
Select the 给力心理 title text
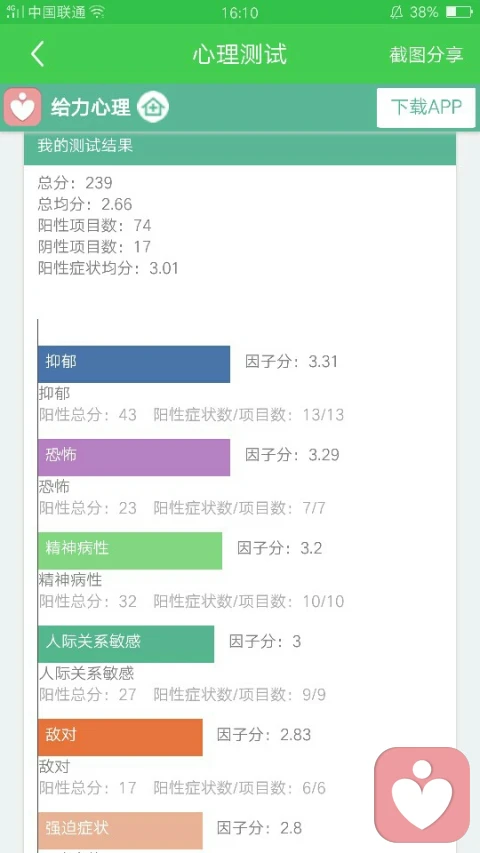click(x=91, y=107)
